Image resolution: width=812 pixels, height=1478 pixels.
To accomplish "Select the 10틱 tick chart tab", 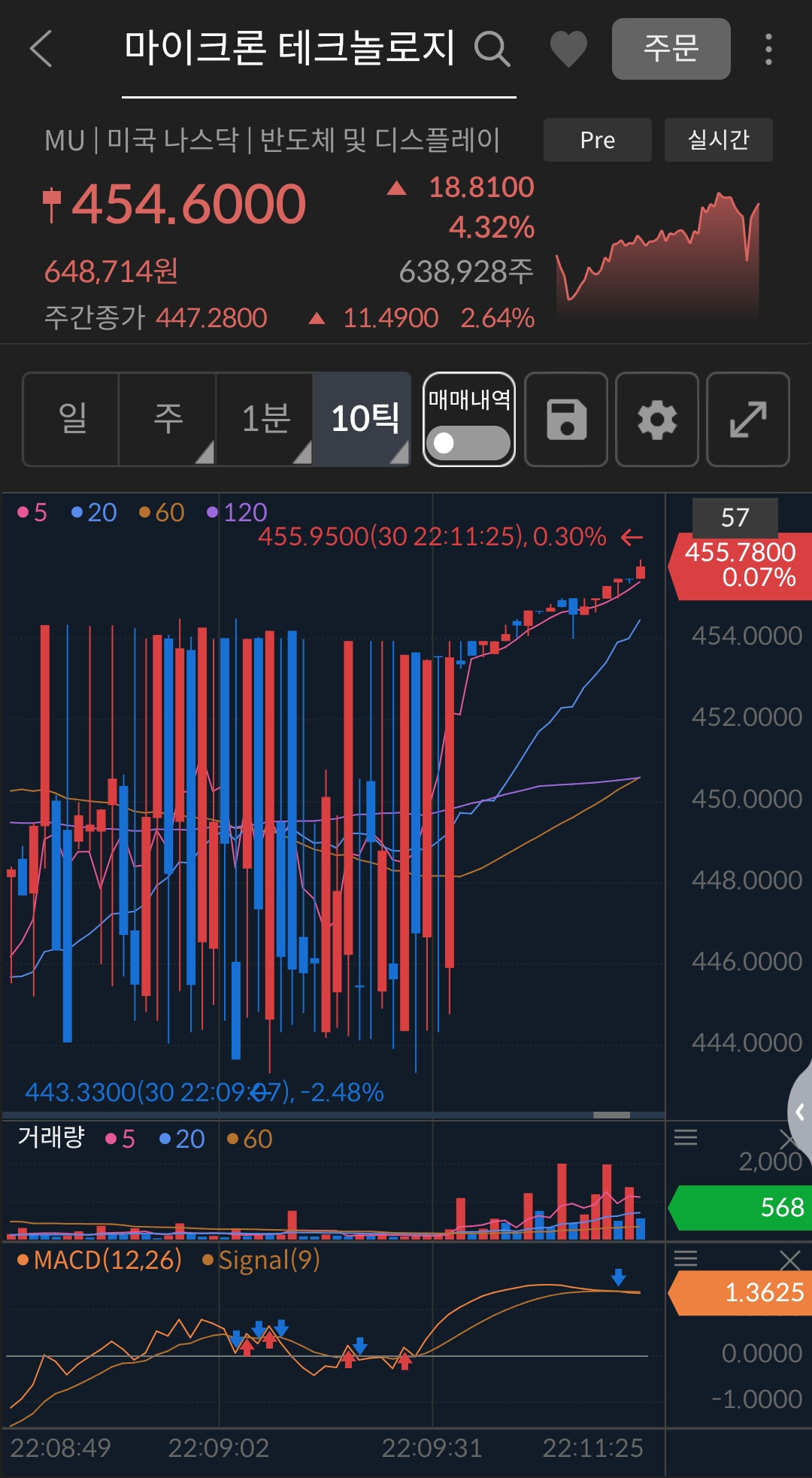I will [x=362, y=419].
